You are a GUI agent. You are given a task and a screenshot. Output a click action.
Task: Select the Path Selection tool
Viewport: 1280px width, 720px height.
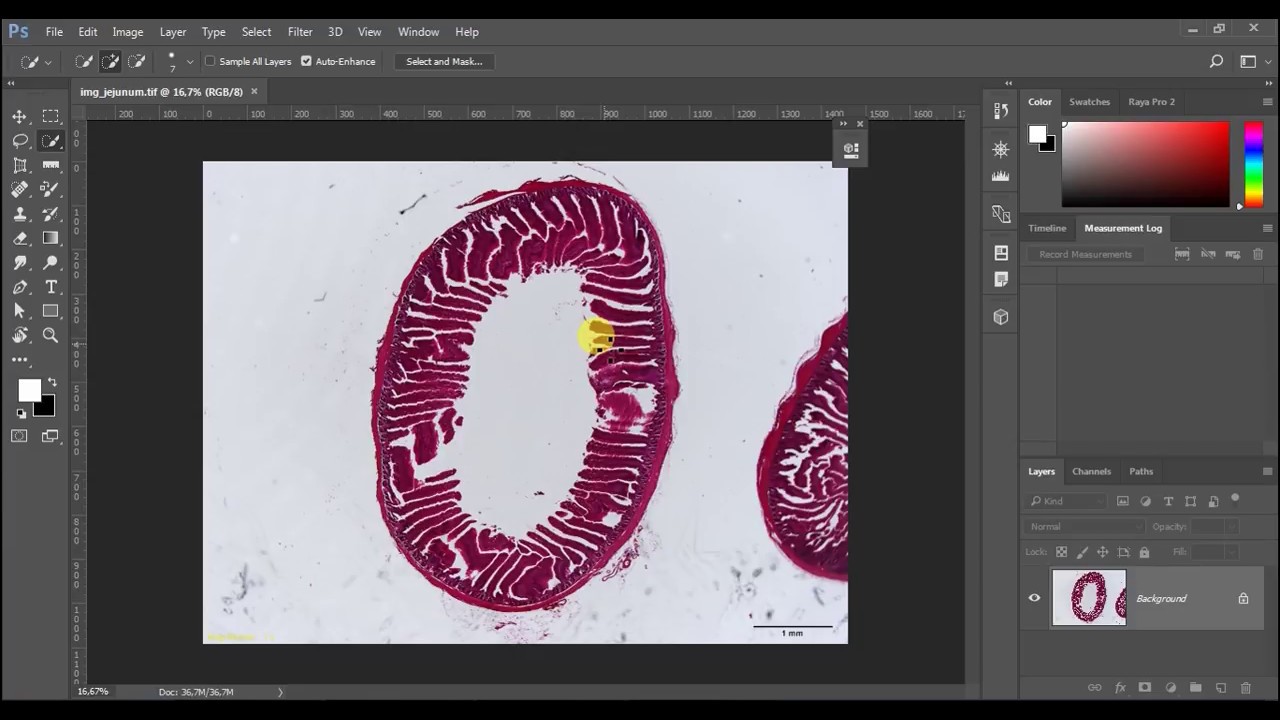20,311
